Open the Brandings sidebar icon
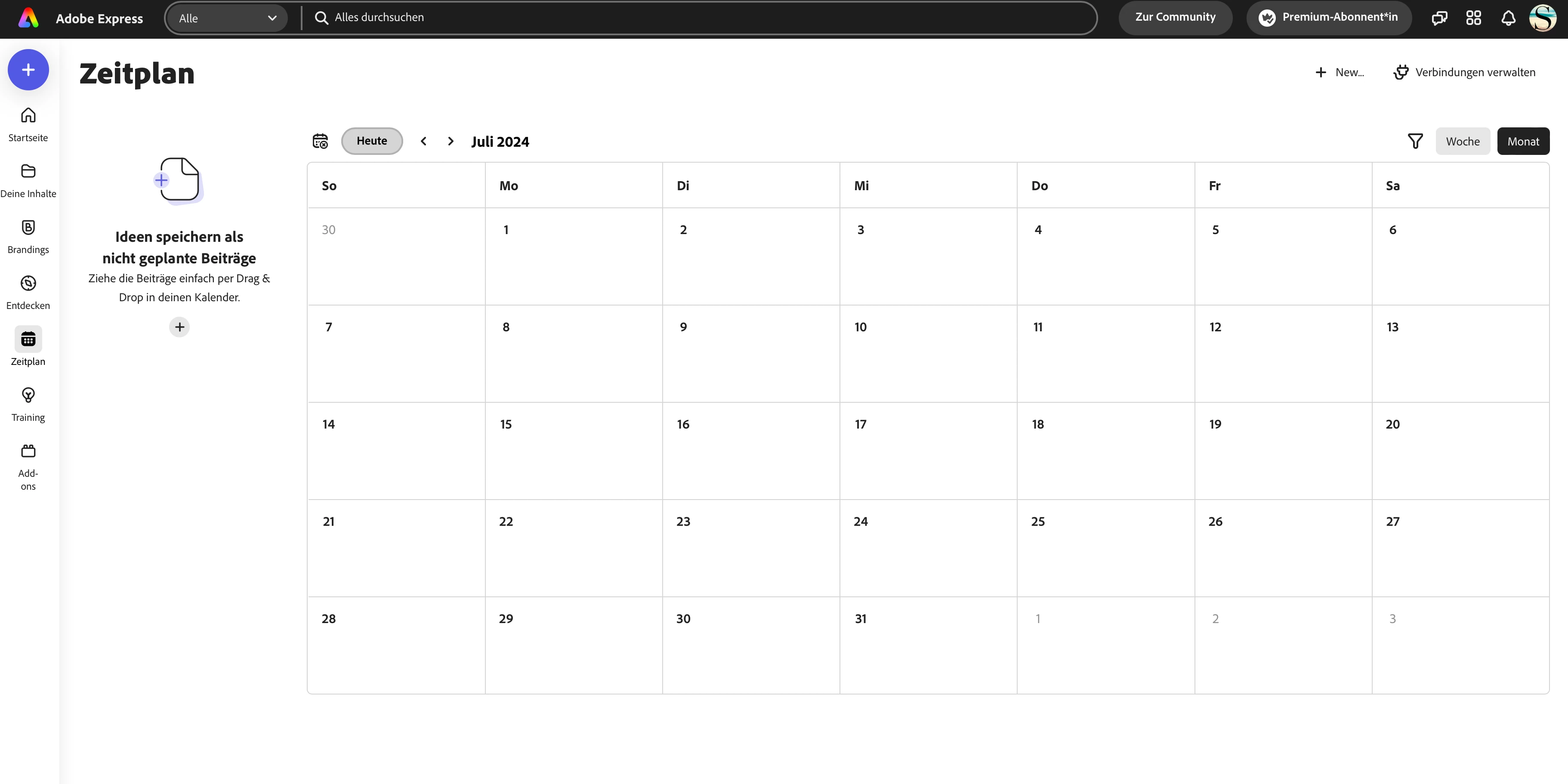Viewport: 1568px width, 784px height. (28, 228)
